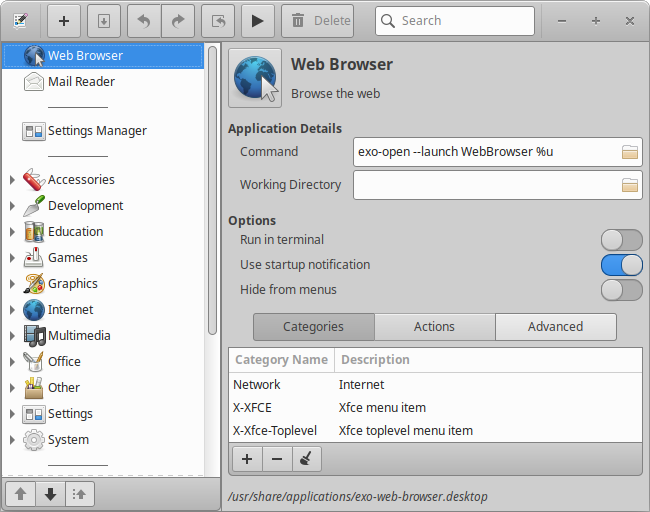Expand the Other category

coord(12,388)
